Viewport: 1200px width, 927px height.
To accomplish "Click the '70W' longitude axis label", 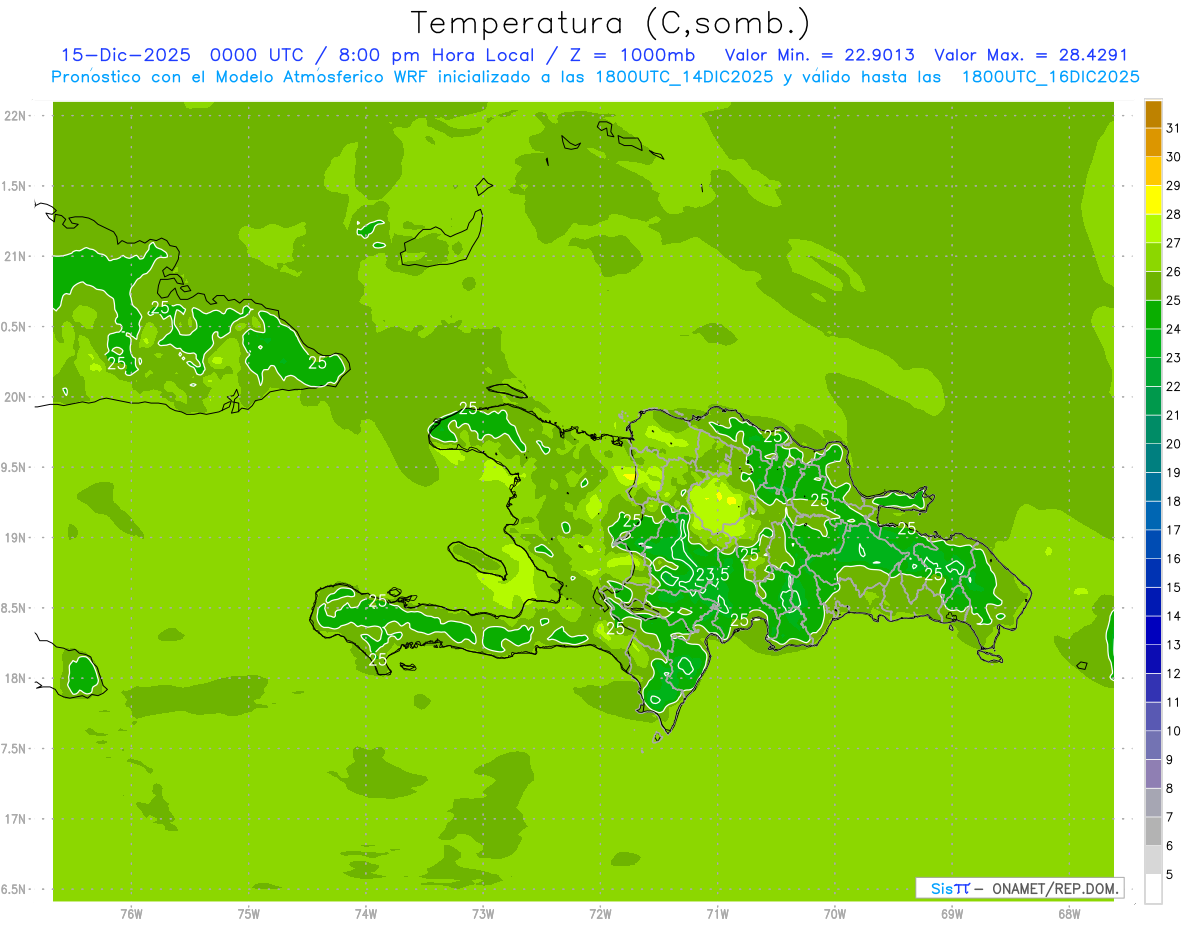I will (835, 913).
